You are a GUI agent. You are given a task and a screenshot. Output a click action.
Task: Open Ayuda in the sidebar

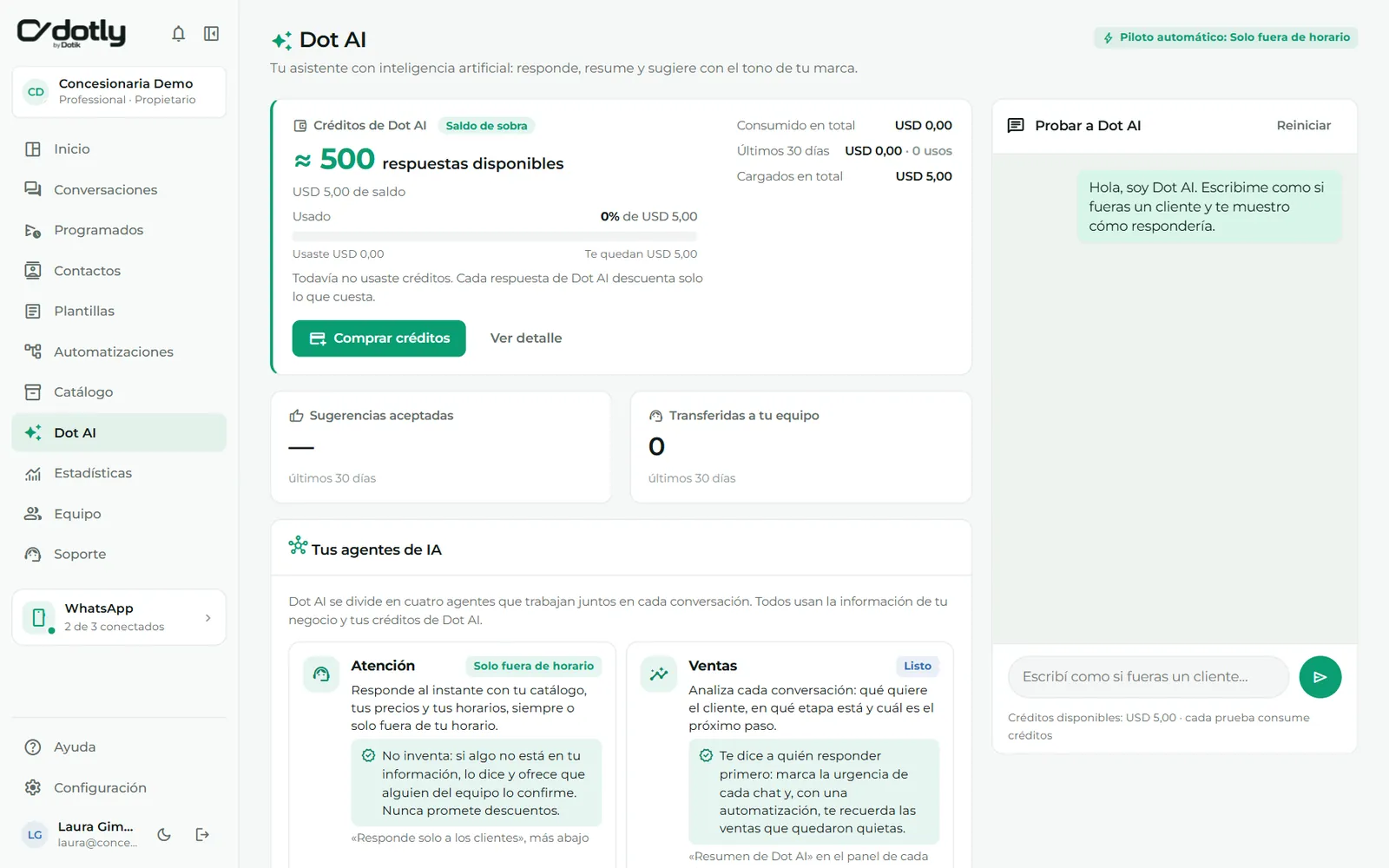pyautogui.click(x=119, y=747)
